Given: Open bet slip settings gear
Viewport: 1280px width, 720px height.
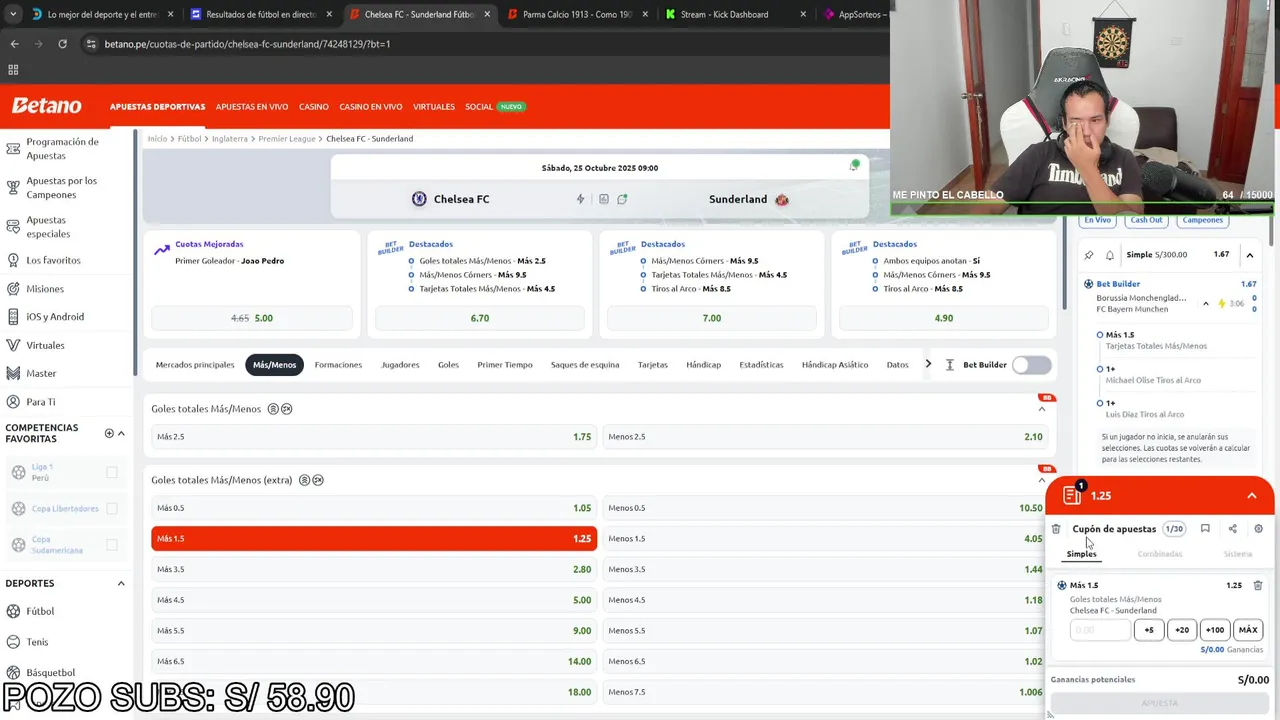Looking at the screenshot, I should pyautogui.click(x=1258, y=529).
